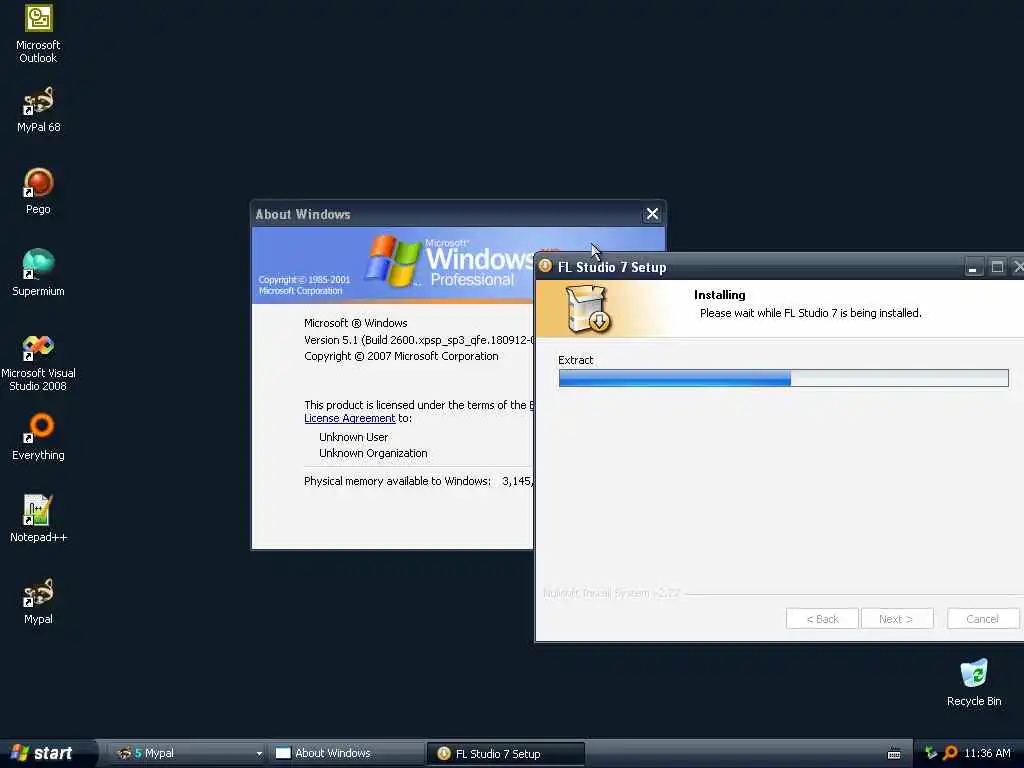
Task: Click the 'Unknown Organization' text
Action: pos(373,453)
